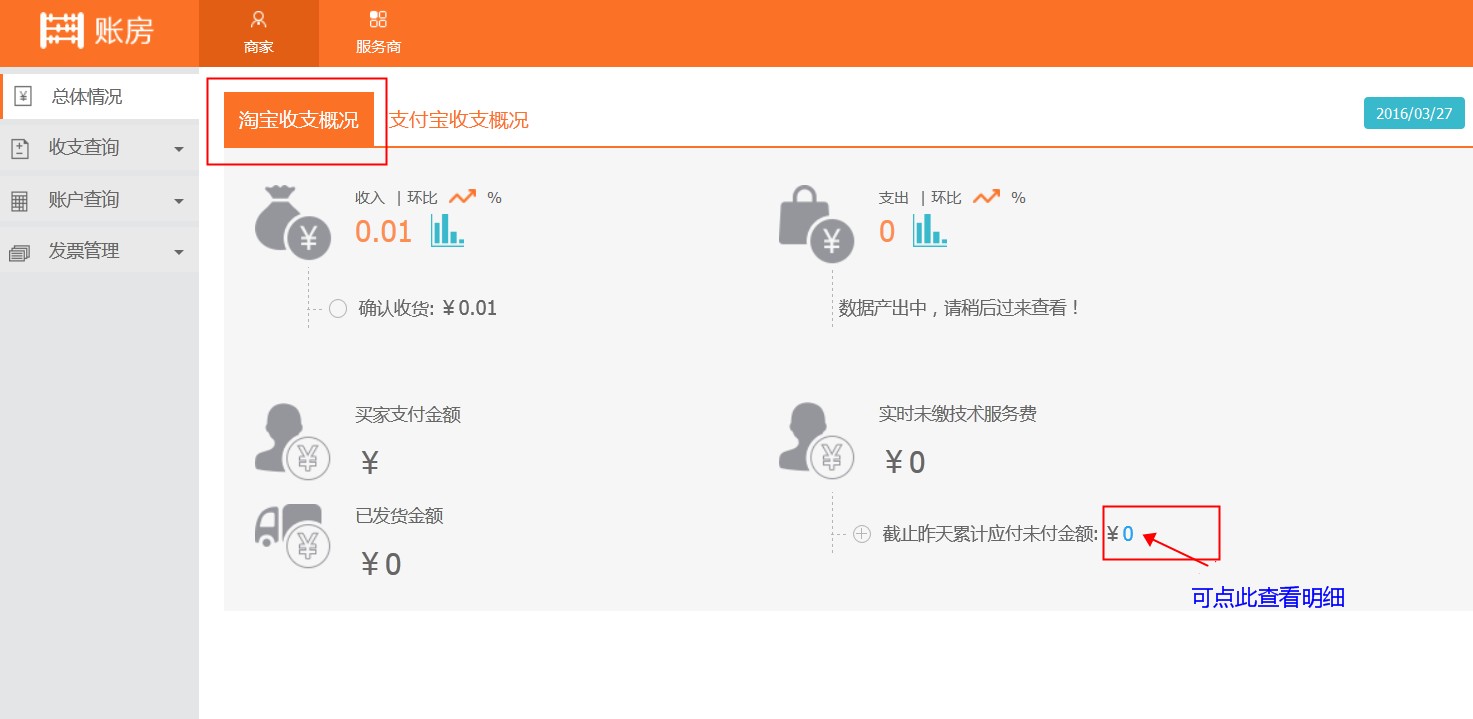Screen dimensions: 1473x719
Task: Click the ¥0 value under 实时未缴技术服务费
Action: [905, 462]
